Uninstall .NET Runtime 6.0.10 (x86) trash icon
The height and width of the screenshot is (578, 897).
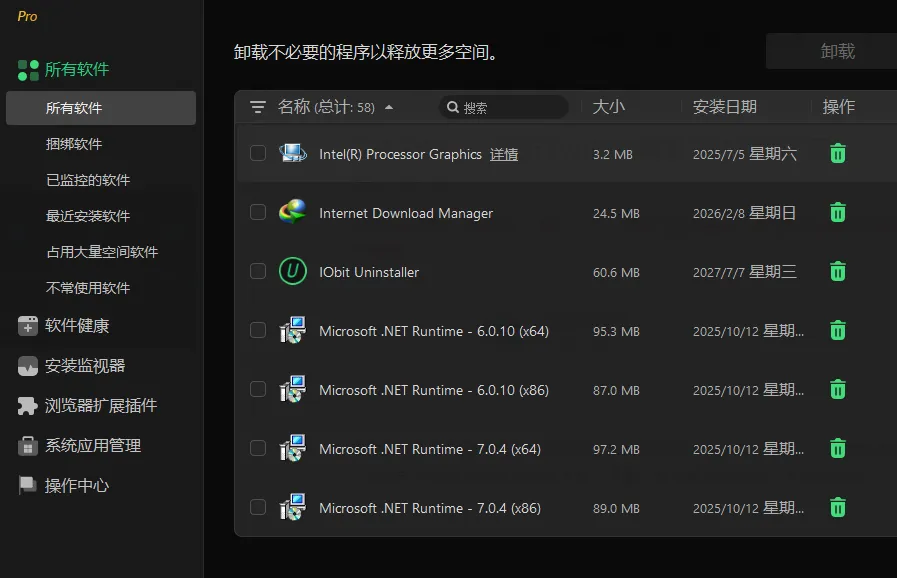(x=838, y=389)
